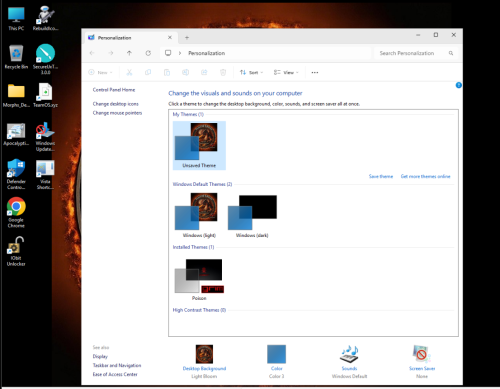
Task: Add a new tab with plus button
Action: [x=187, y=38]
